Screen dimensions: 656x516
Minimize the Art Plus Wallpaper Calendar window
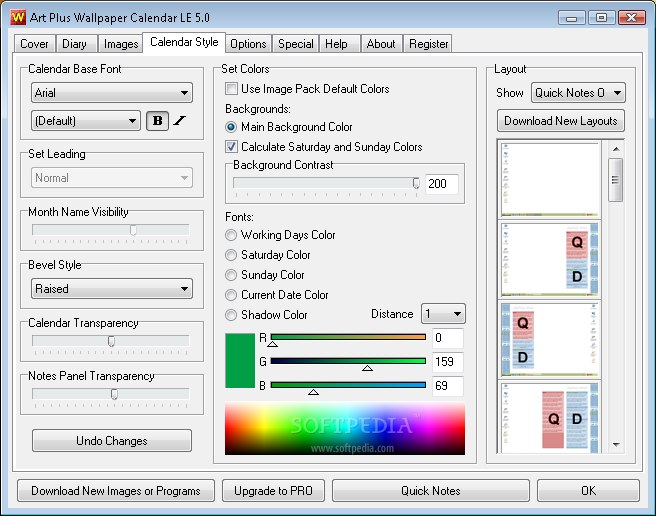point(571,18)
